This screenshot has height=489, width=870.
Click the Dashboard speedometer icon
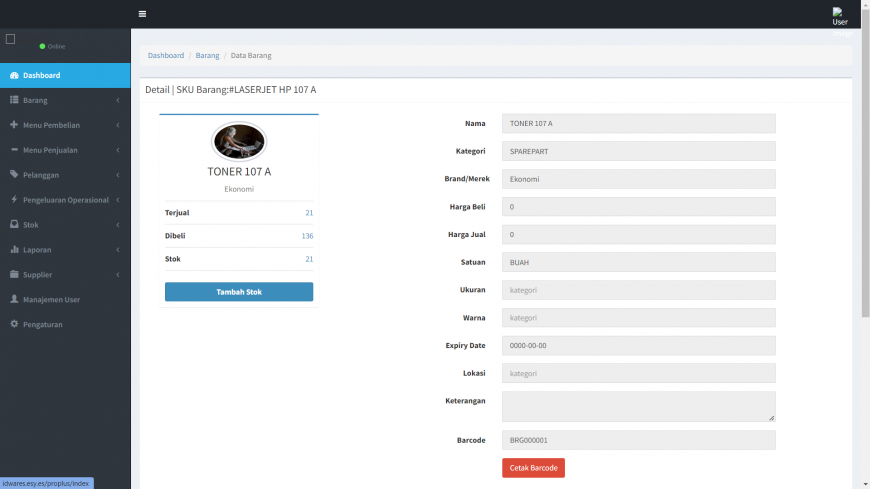pyautogui.click(x=14, y=75)
